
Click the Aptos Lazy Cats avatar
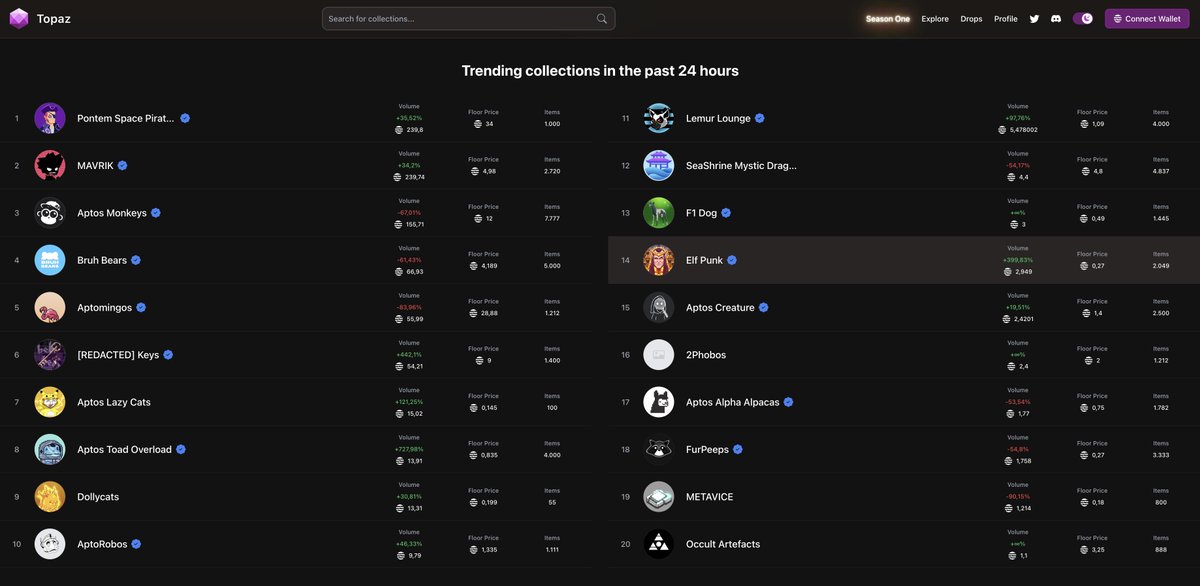click(x=50, y=402)
